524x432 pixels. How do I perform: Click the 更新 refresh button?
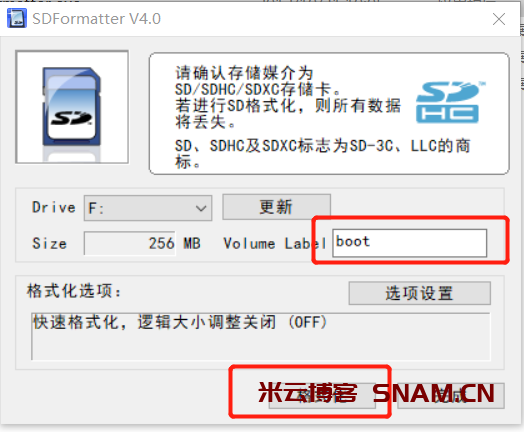tap(276, 207)
